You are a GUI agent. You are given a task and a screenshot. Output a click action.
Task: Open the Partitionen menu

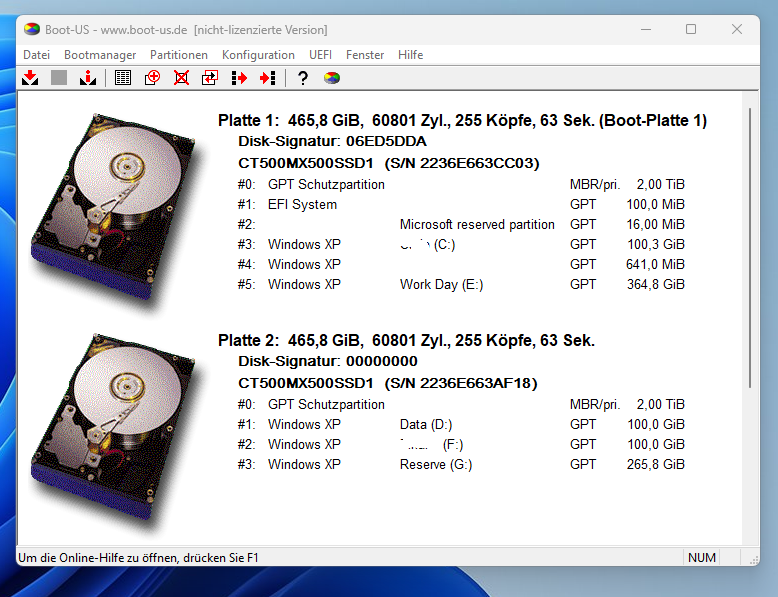tap(179, 55)
